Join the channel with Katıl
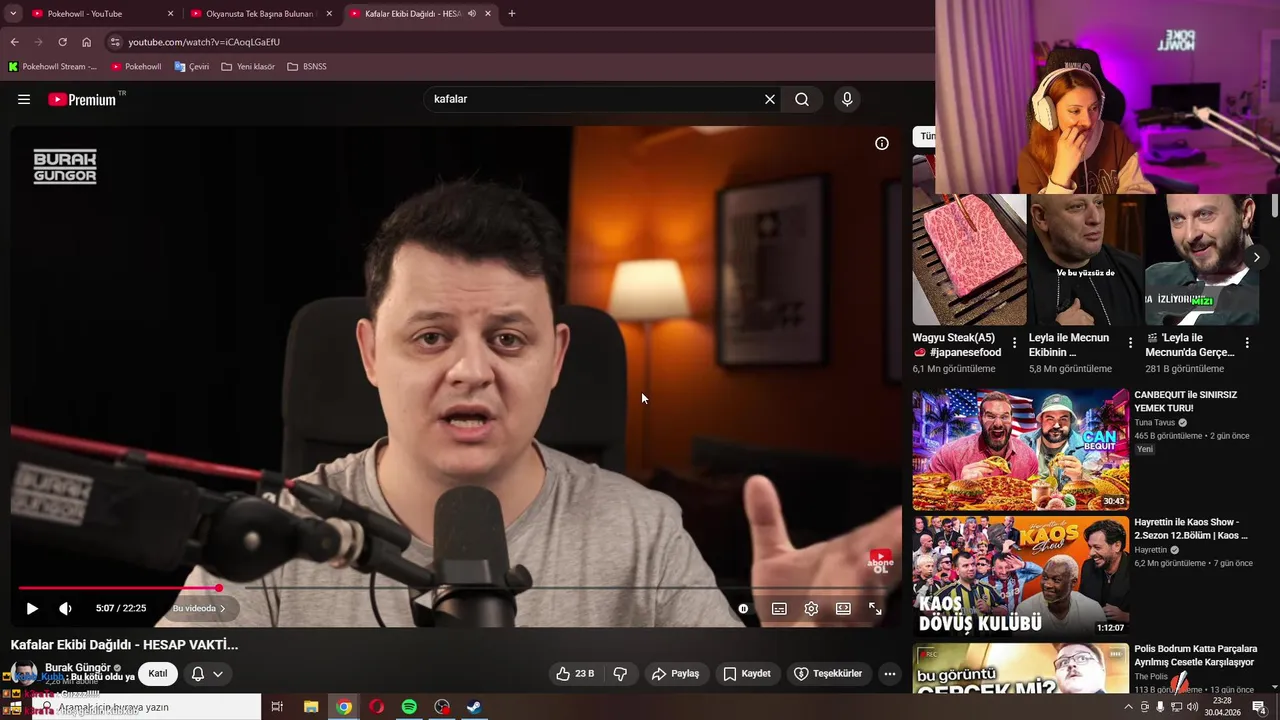This screenshot has height=720, width=1280. [158, 673]
